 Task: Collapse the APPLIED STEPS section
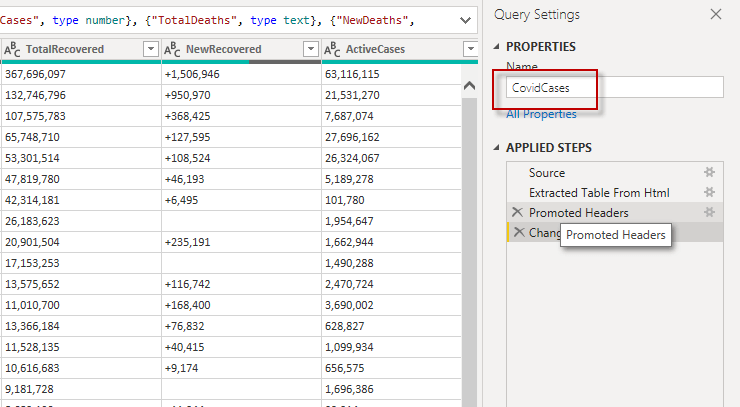[496, 148]
